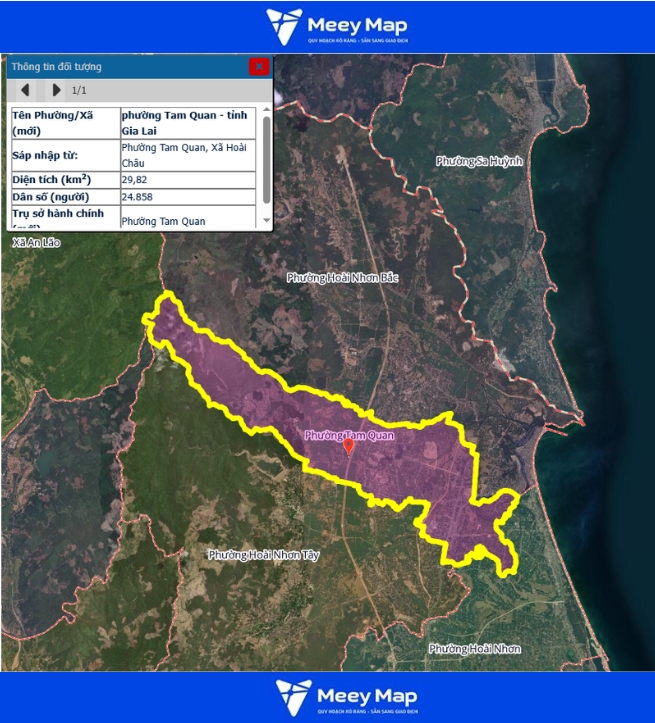Click the previous record arrow in info panel

(25, 90)
